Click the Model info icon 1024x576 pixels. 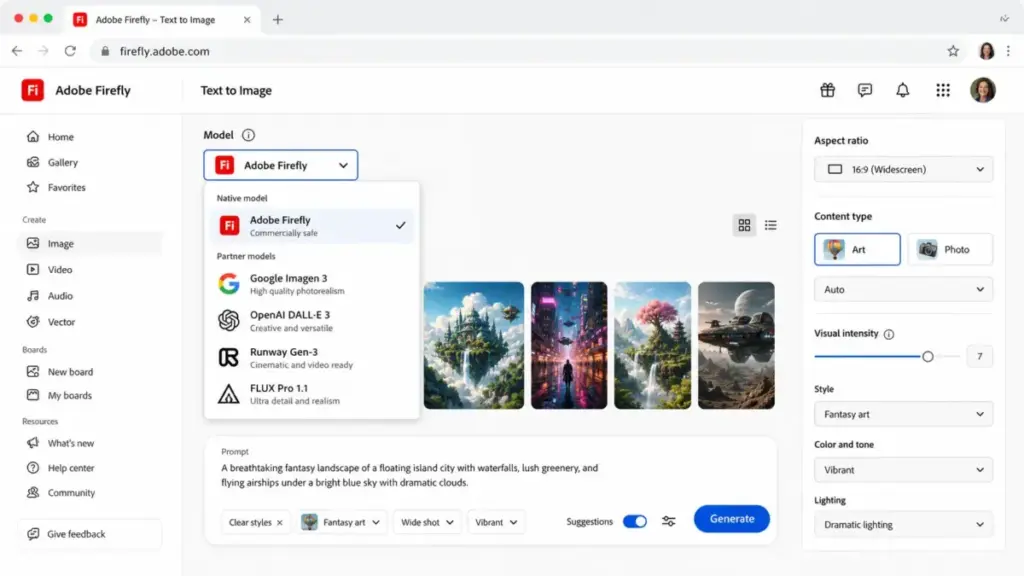click(248, 135)
